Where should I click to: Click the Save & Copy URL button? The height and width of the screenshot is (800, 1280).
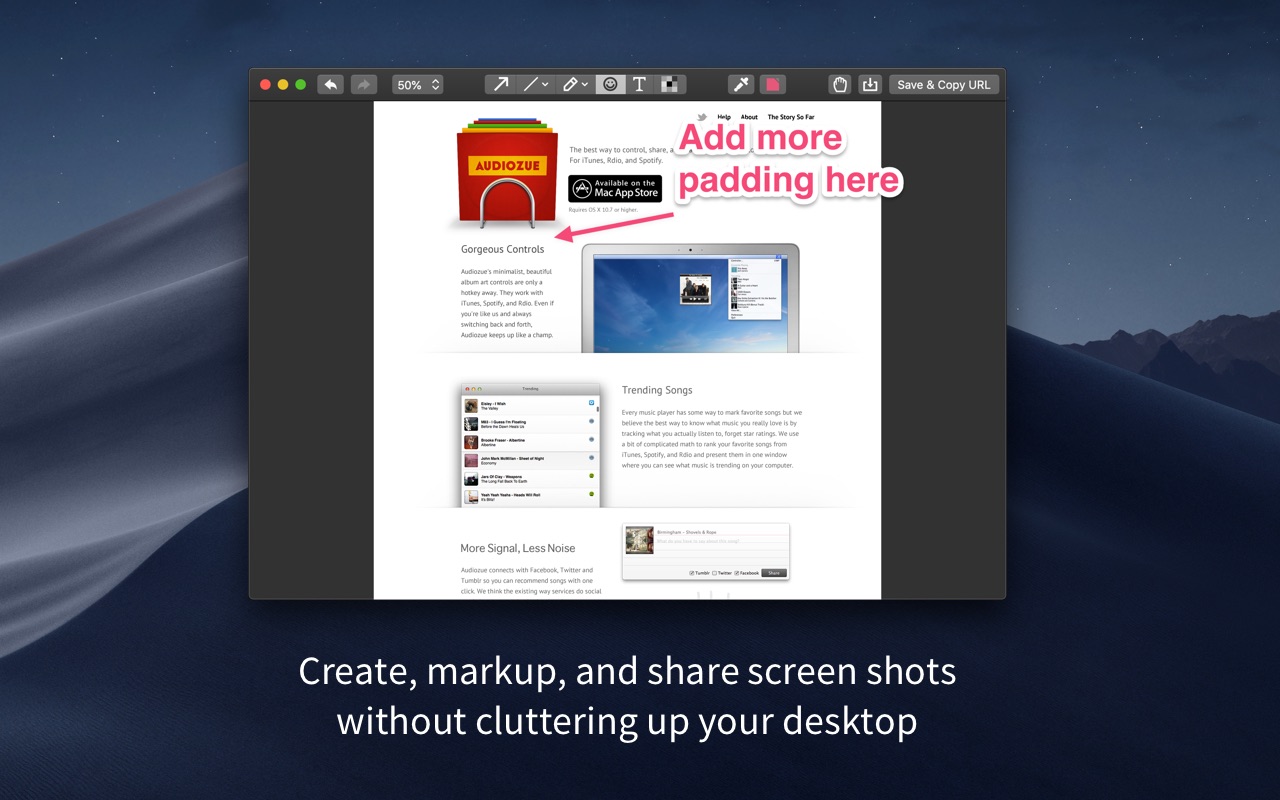coord(944,85)
